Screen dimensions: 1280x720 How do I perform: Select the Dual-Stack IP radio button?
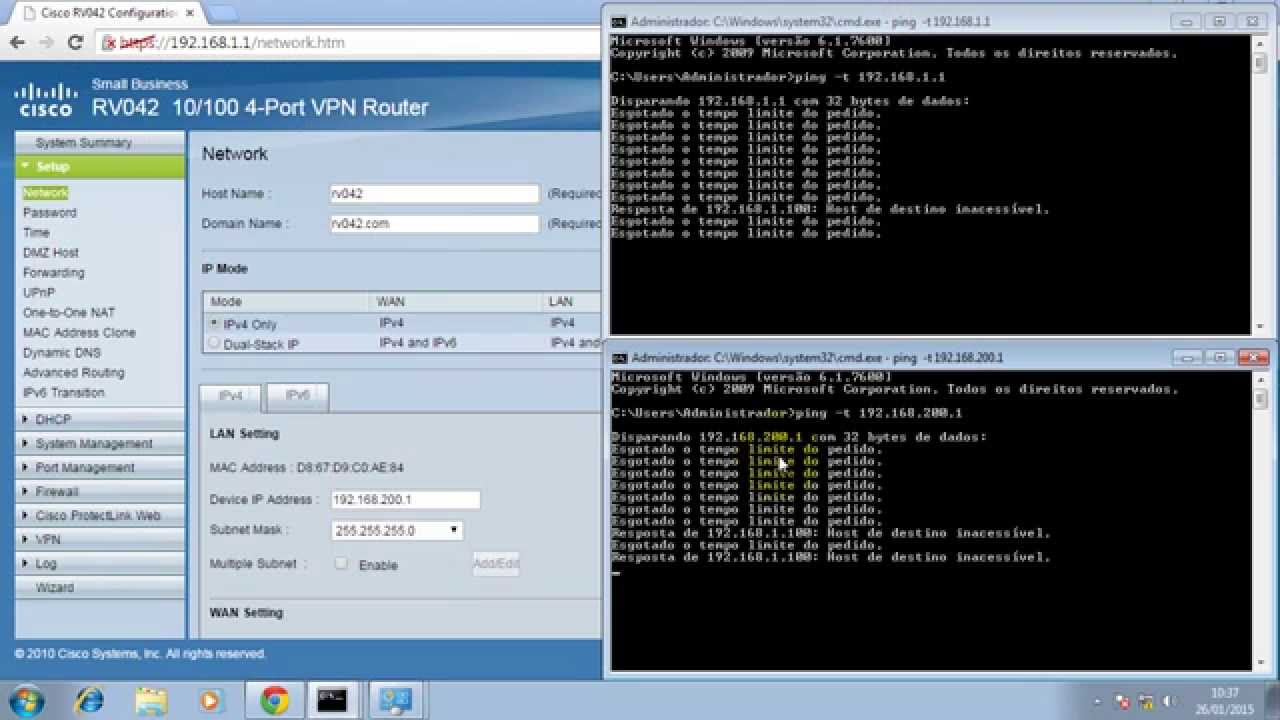click(214, 343)
